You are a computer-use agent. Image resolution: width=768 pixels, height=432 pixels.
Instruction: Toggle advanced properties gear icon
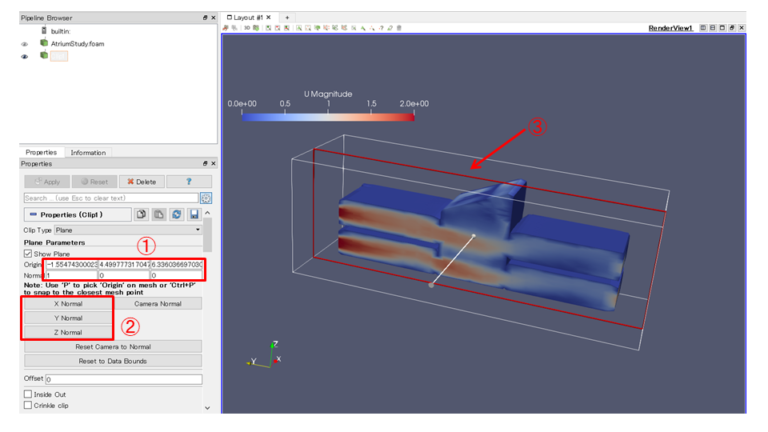tap(206, 198)
